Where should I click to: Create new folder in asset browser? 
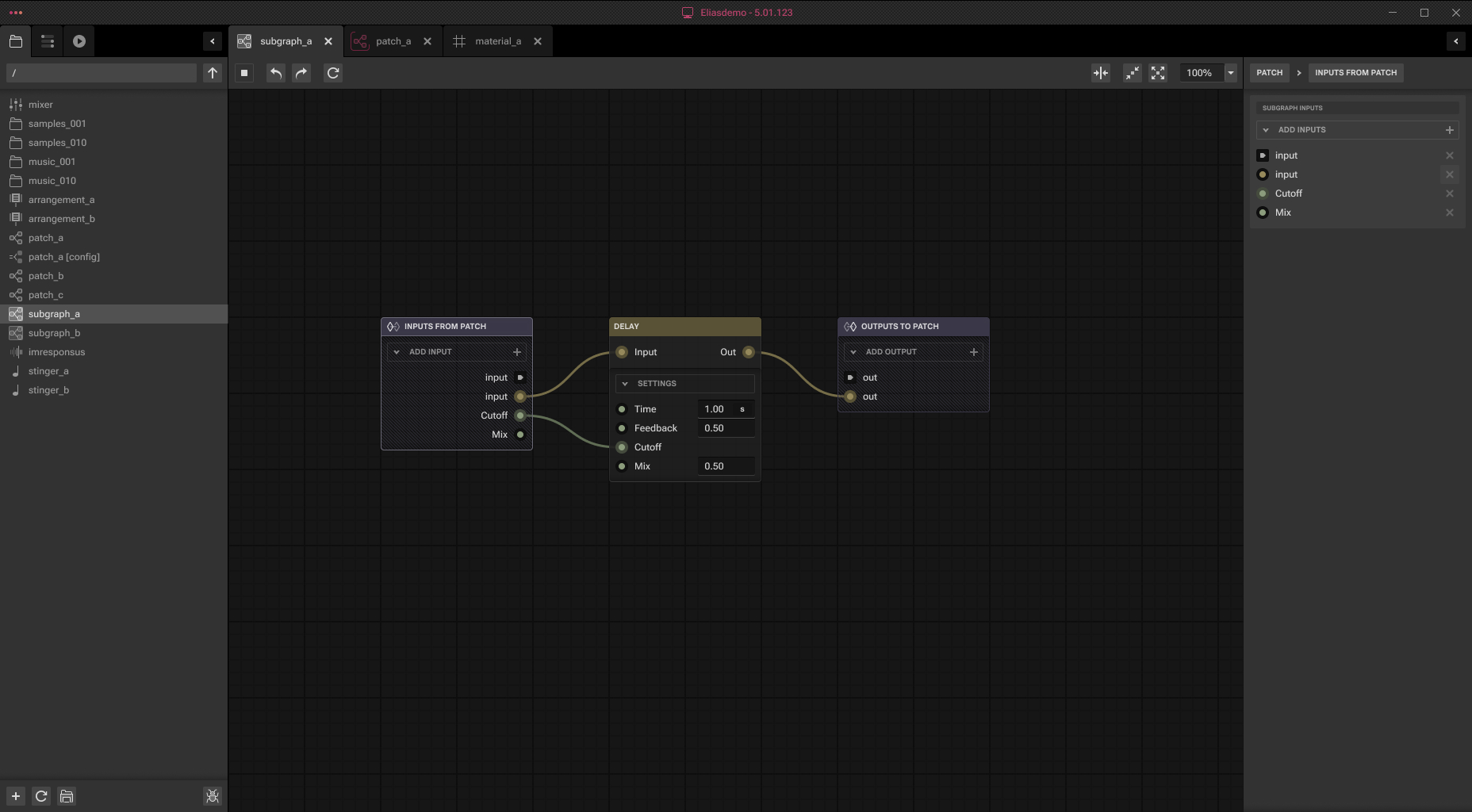[67, 796]
